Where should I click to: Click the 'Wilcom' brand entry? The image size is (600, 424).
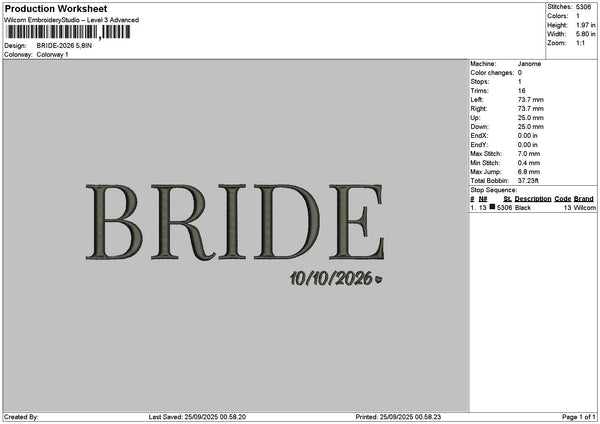[x=585, y=208]
